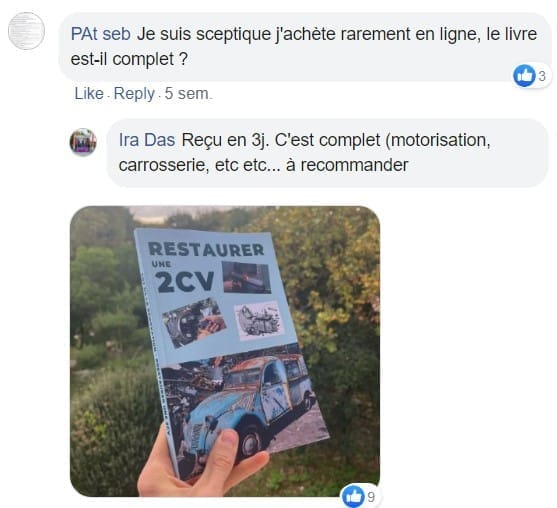Click the gearbox drawing on book cover
Screen dimensions: 557x508
point(260,320)
